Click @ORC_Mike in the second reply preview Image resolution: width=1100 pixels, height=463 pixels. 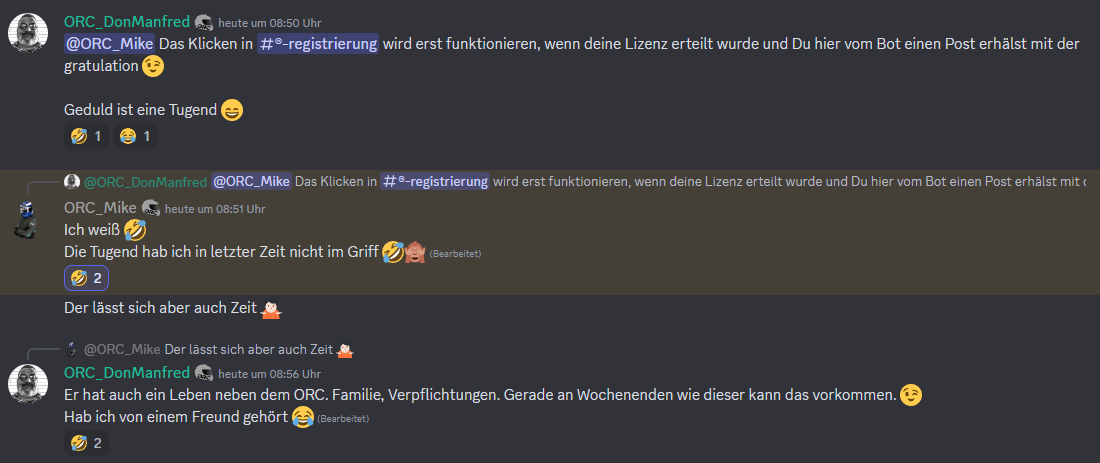(x=122, y=349)
